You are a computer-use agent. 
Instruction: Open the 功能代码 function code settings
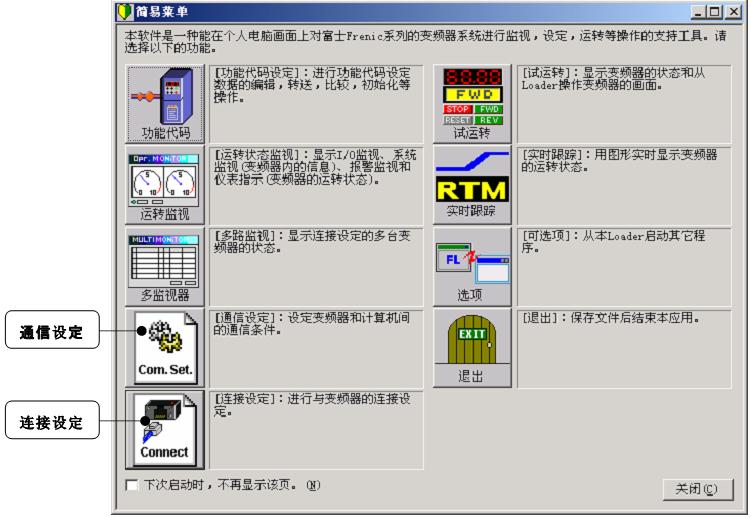pyautogui.click(x=164, y=104)
